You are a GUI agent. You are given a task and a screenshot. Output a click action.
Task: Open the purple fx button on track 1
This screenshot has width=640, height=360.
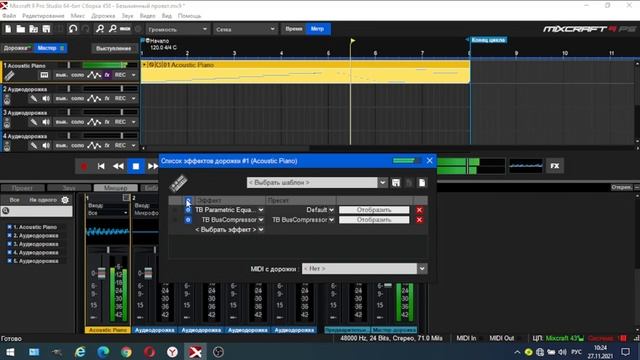[x=107, y=75]
